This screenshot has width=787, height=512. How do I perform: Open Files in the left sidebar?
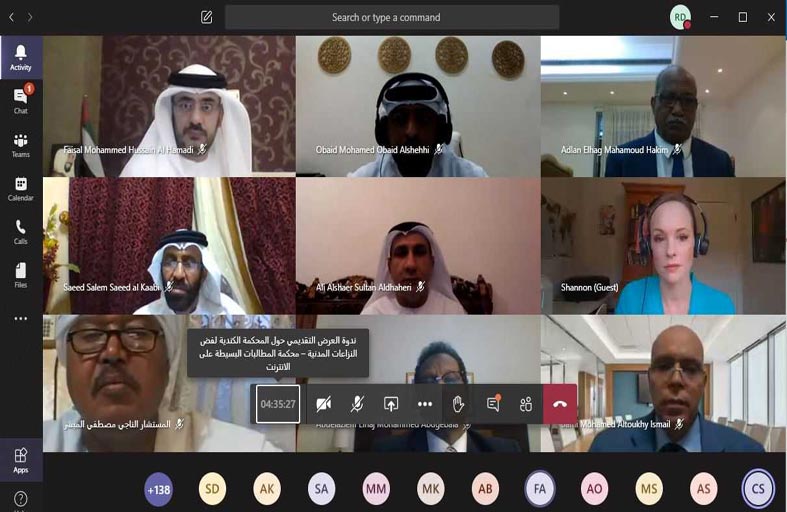tap(20, 275)
